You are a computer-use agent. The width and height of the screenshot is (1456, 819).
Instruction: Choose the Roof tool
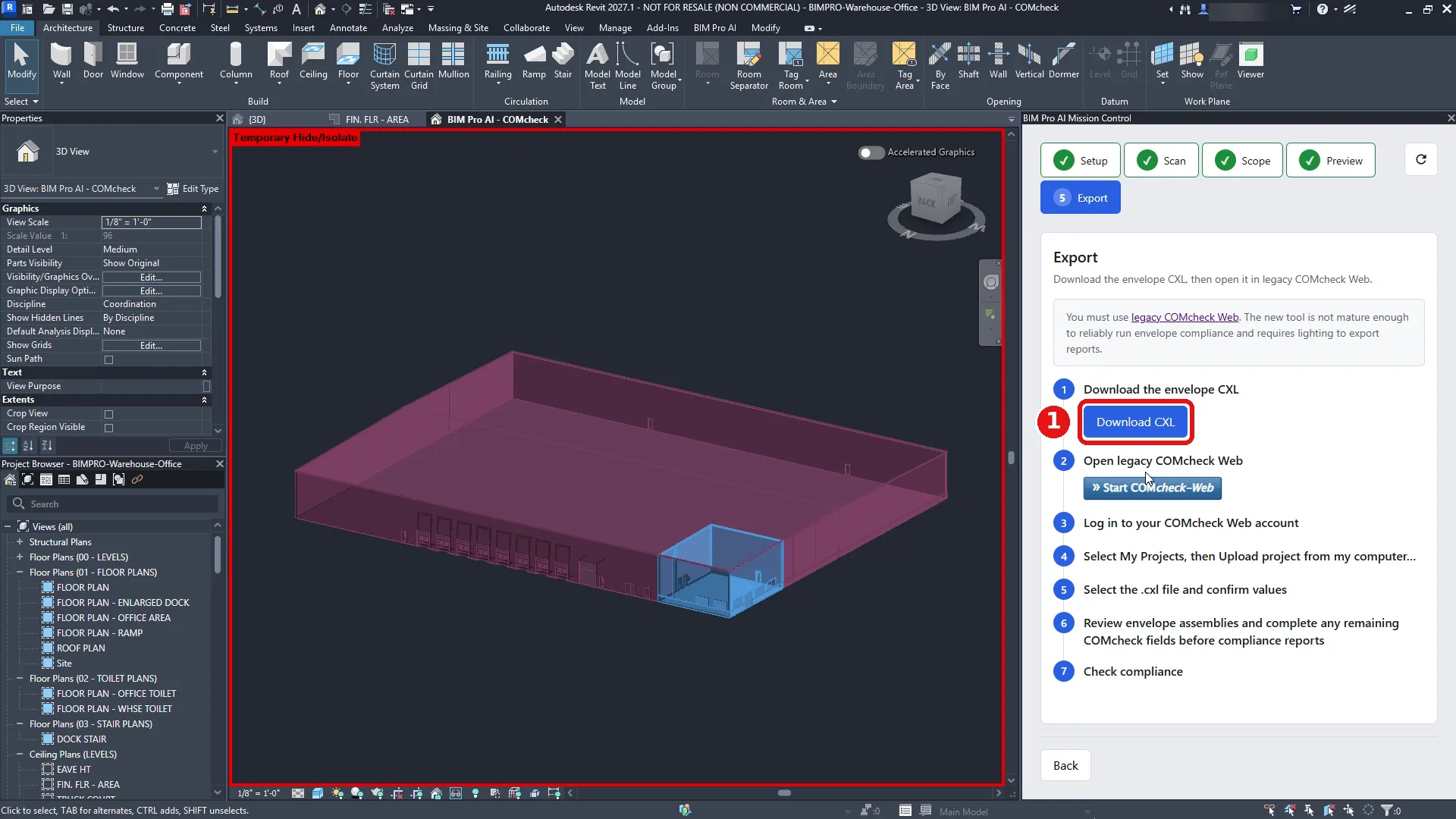coord(279,61)
